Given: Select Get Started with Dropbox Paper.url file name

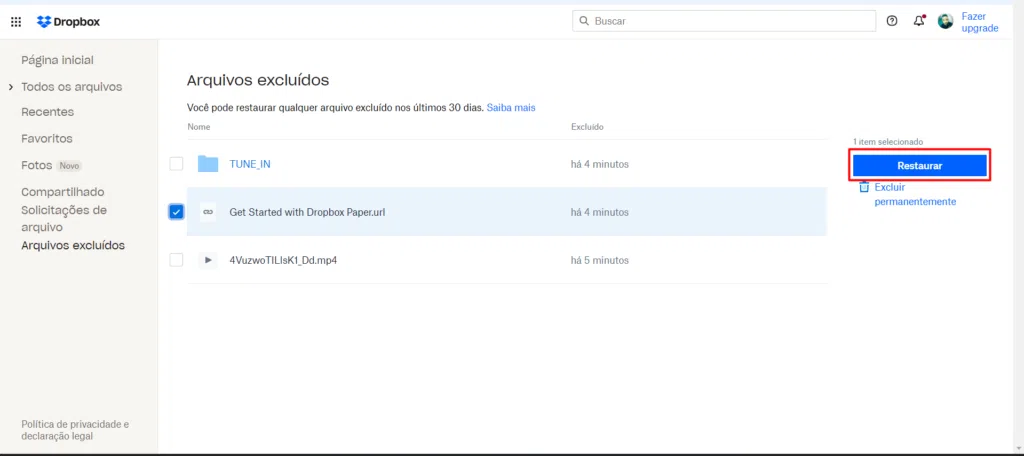Looking at the screenshot, I should click(307, 212).
